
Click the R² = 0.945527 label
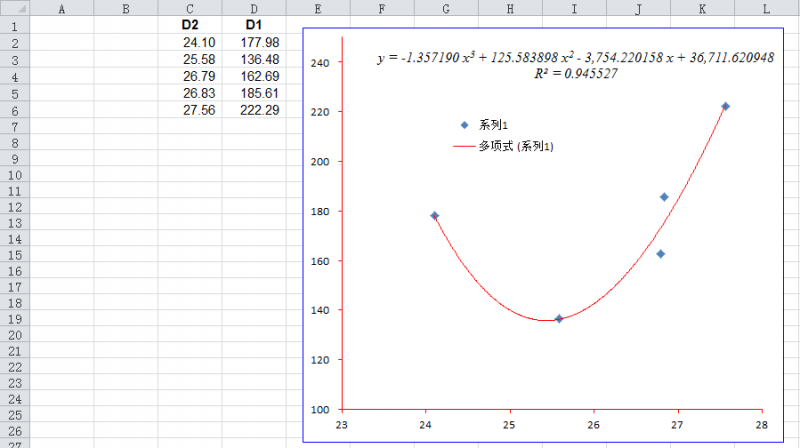tap(576, 73)
